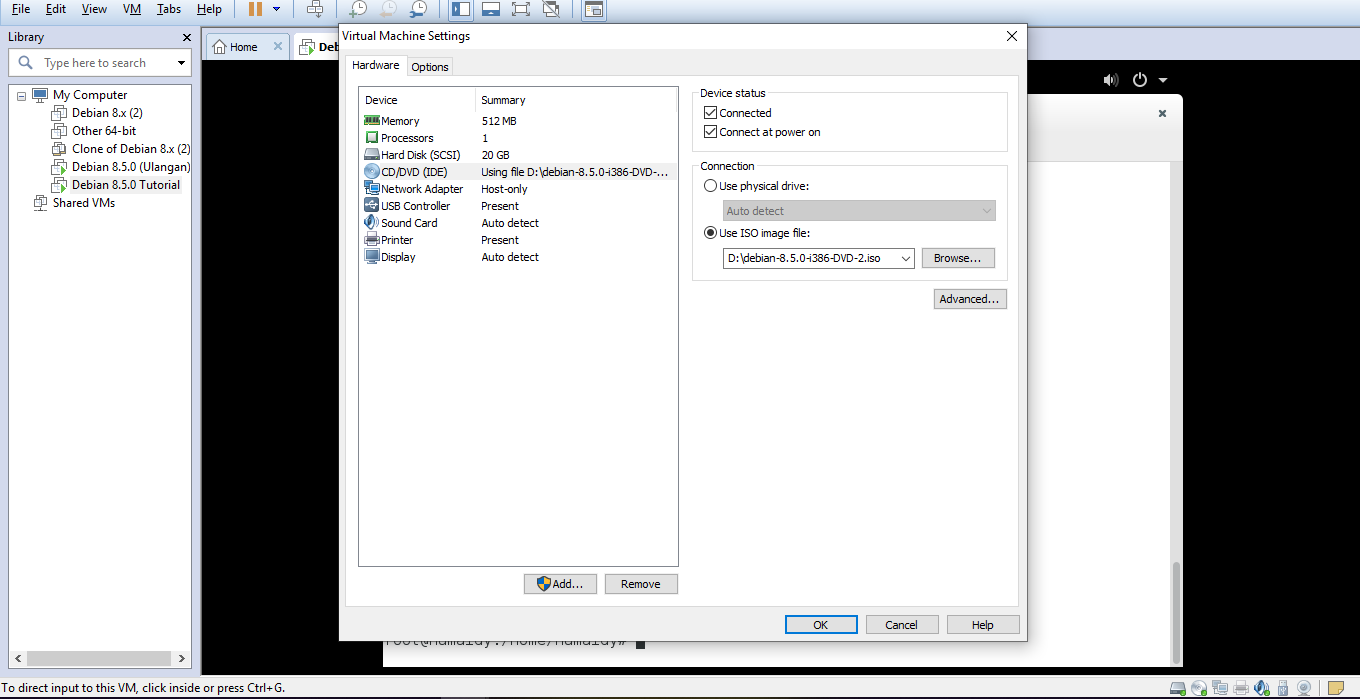The height and width of the screenshot is (699, 1360).
Task: Click the Advanced... button
Action: pyautogui.click(x=970, y=299)
